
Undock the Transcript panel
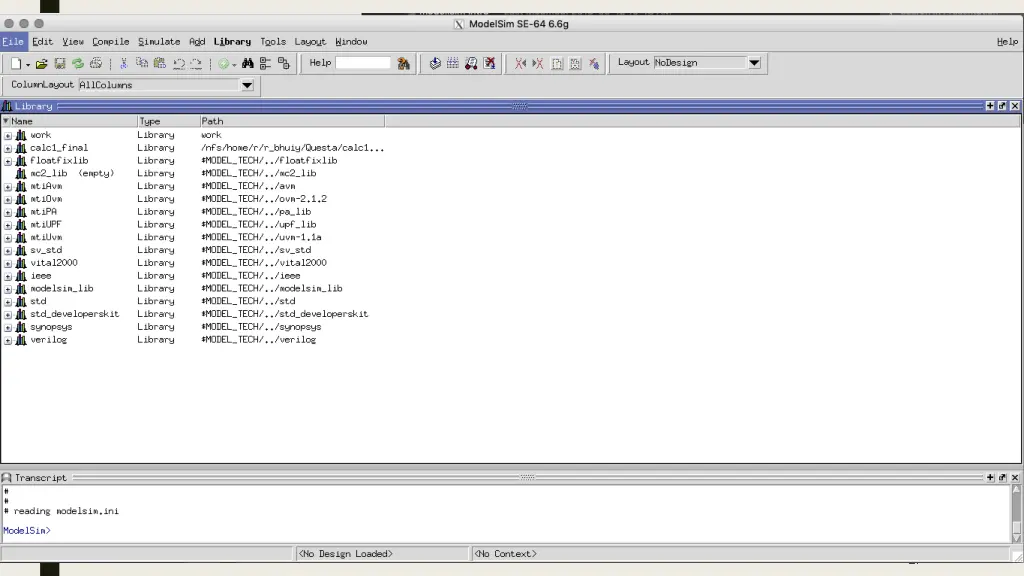click(1002, 477)
